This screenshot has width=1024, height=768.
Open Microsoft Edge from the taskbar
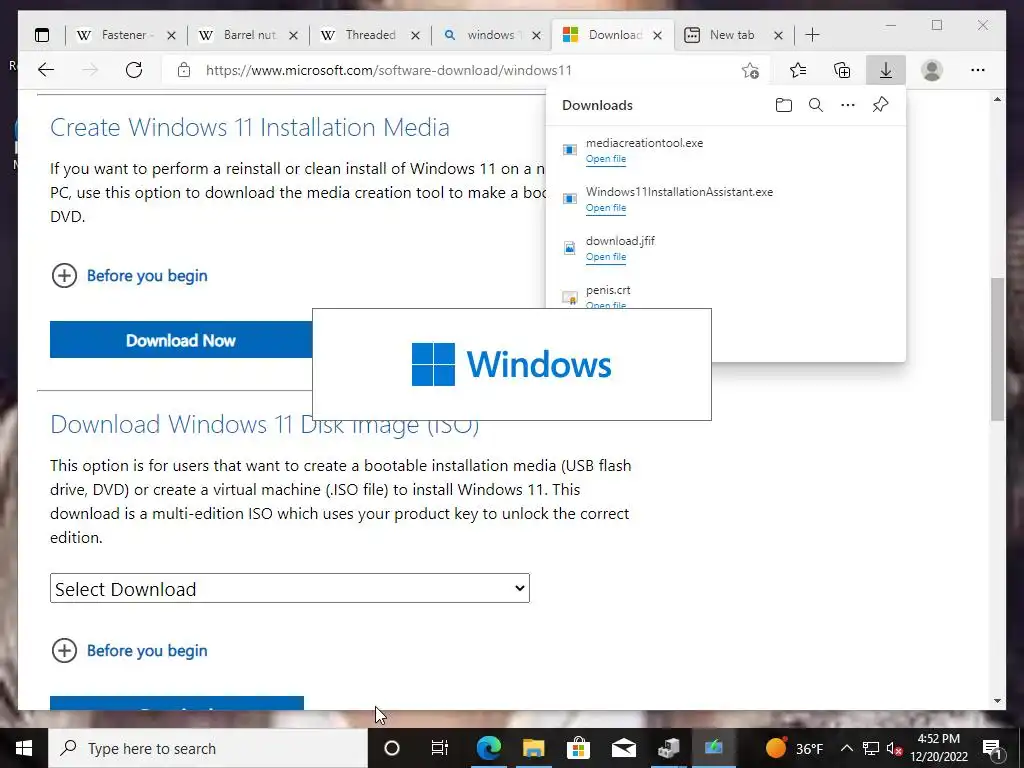488,748
